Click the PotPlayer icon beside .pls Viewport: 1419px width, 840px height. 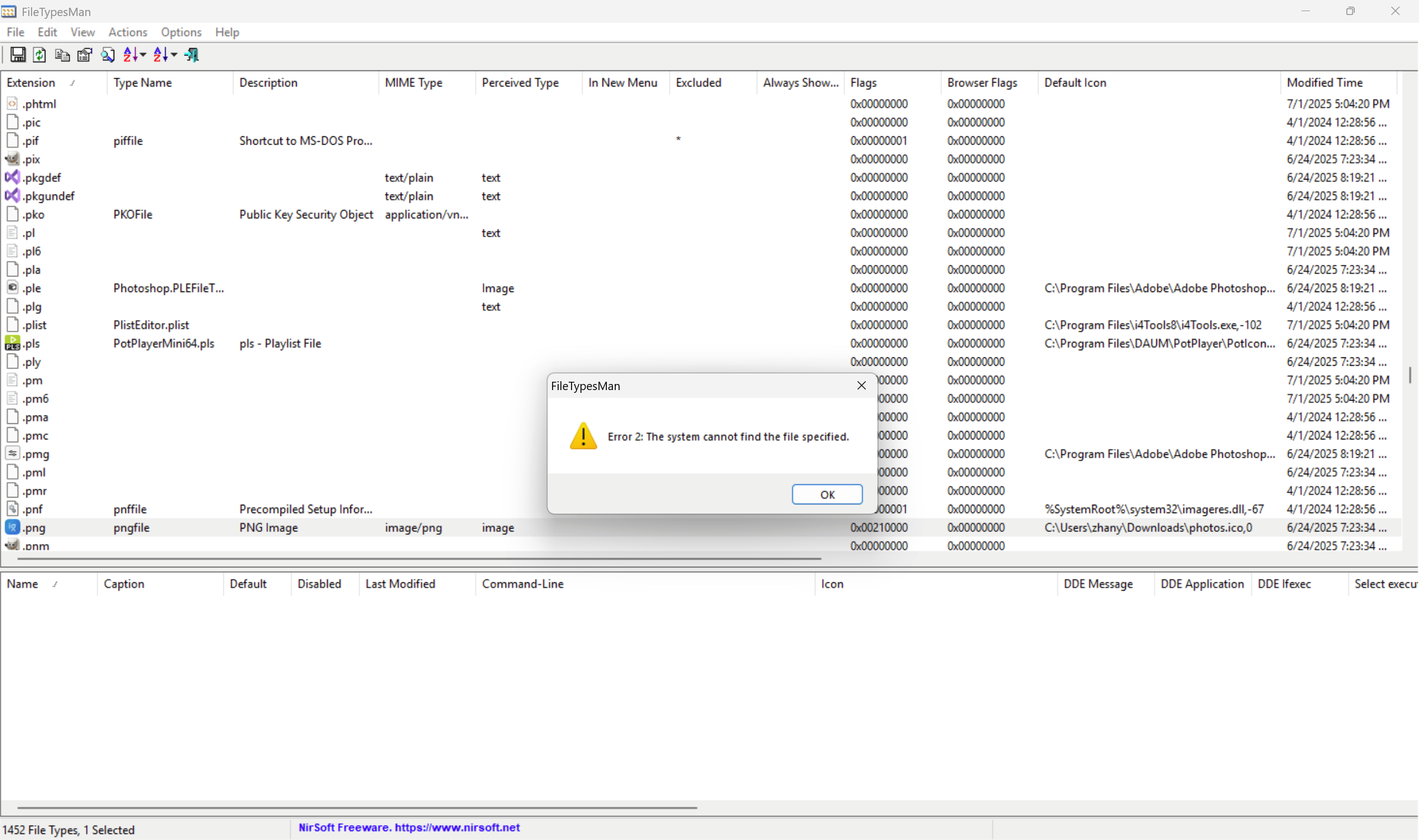tap(12, 343)
